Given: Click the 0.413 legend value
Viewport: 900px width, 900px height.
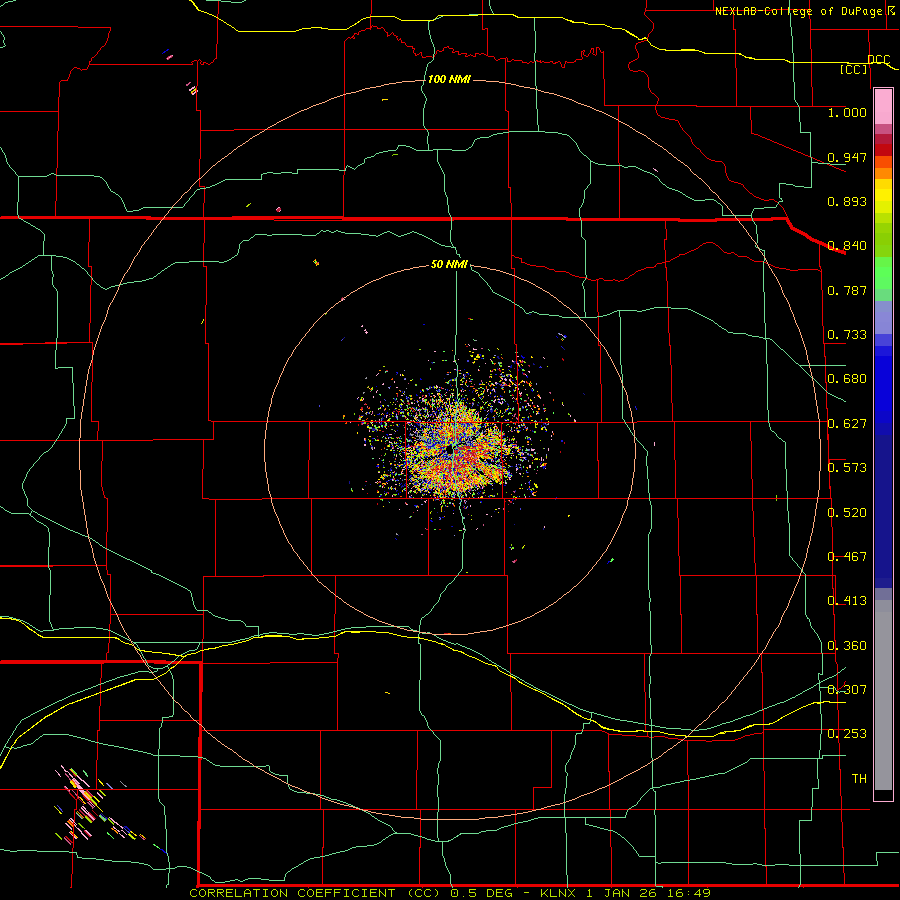Looking at the screenshot, I should click(847, 601).
